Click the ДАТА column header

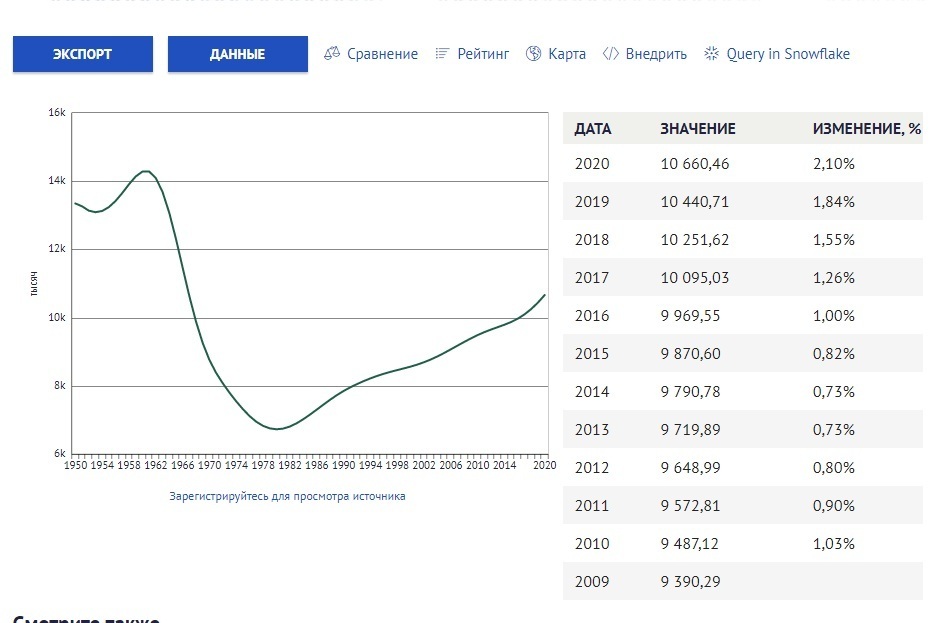[593, 129]
